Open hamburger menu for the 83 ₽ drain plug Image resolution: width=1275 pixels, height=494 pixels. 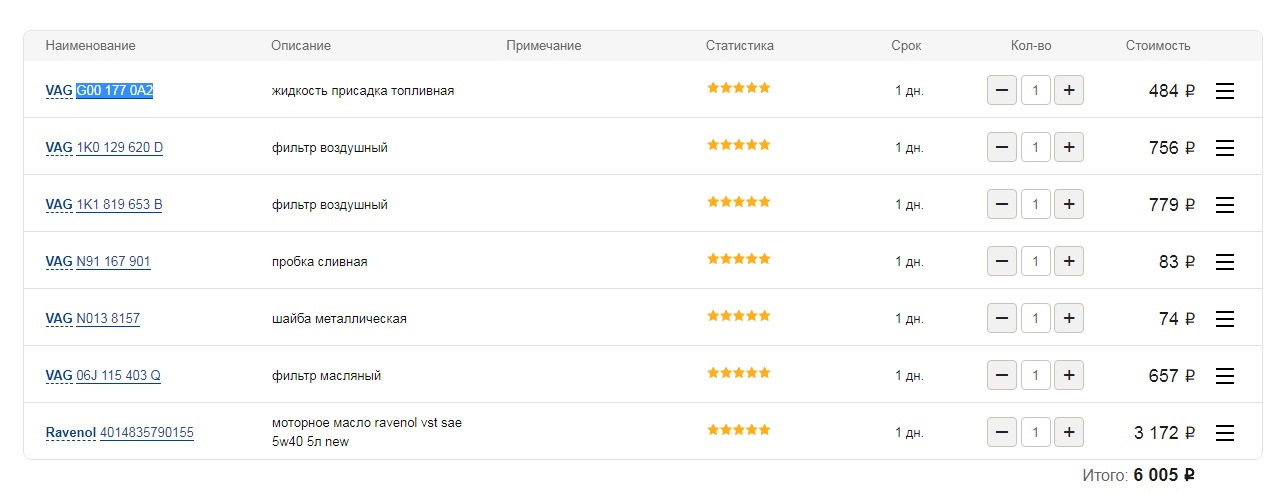point(1224,262)
